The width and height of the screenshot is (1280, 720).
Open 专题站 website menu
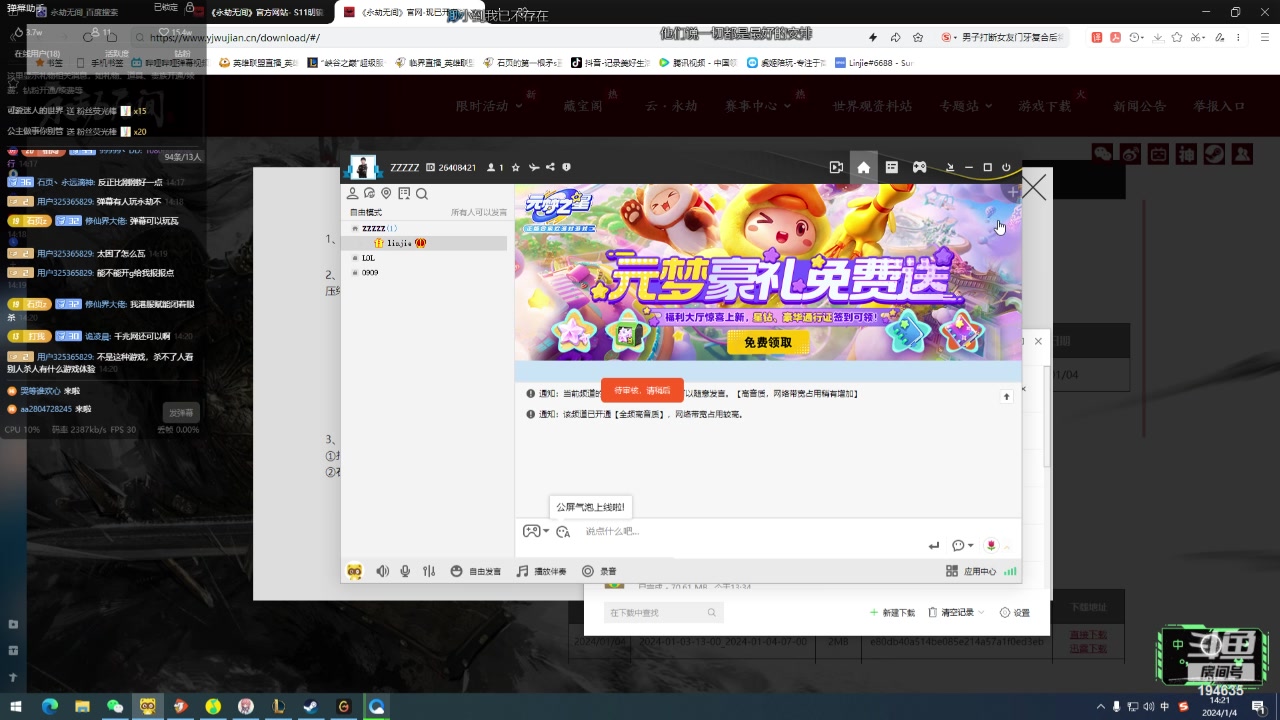965,106
